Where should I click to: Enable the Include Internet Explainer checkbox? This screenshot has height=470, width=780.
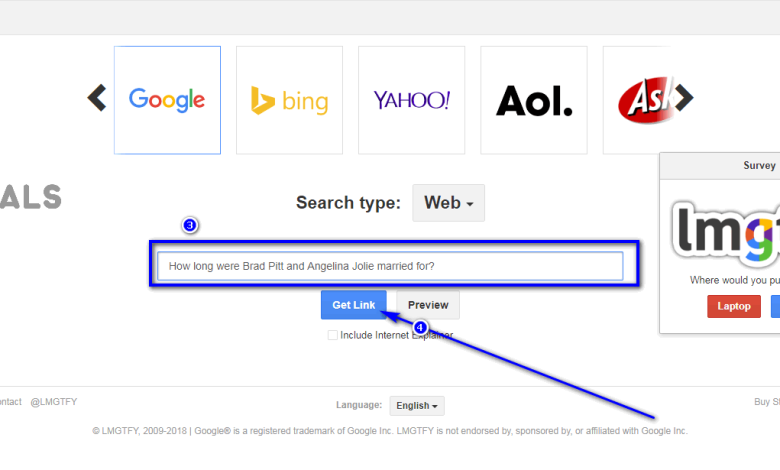333,335
